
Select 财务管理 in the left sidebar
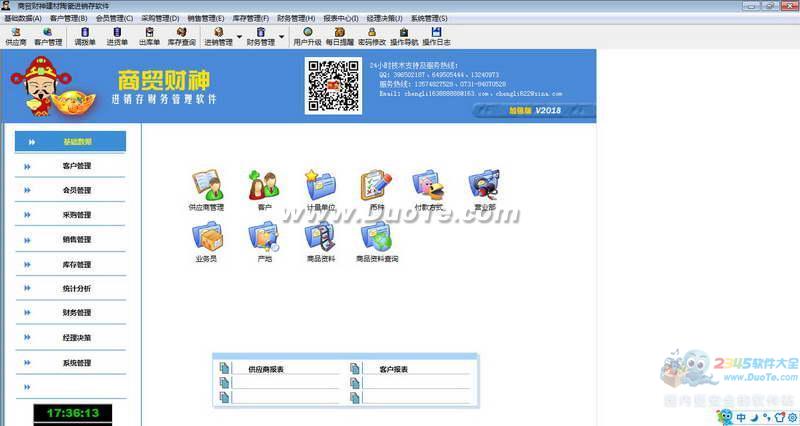tap(70, 313)
